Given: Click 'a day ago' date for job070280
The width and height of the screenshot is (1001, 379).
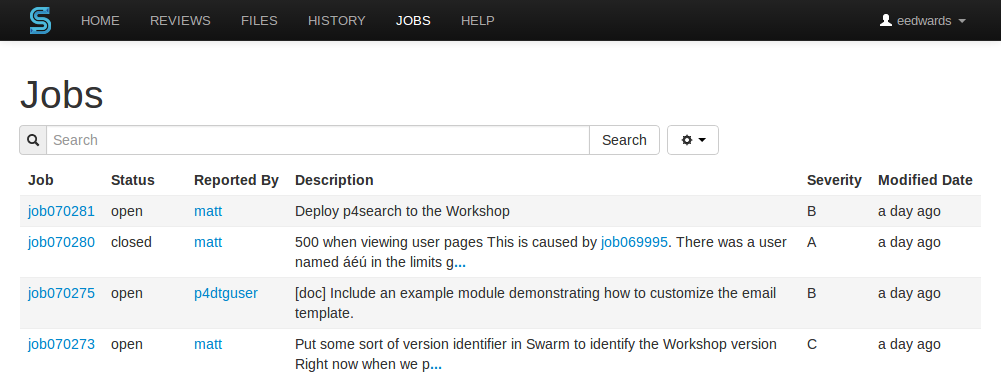Looking at the screenshot, I should 909,242.
